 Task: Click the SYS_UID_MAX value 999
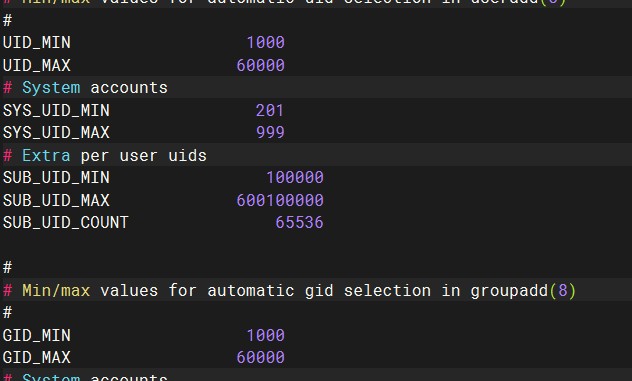tap(270, 132)
